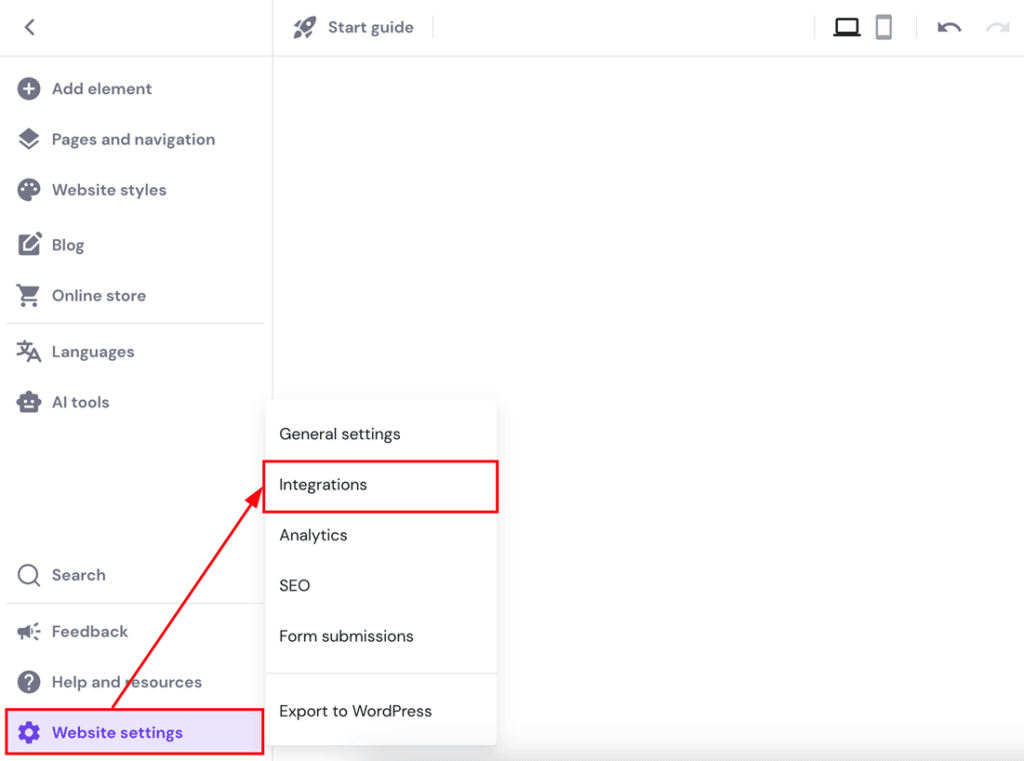Screen dimensions: 1024x761
Task: Open the Add element panel
Action: tap(29, 89)
